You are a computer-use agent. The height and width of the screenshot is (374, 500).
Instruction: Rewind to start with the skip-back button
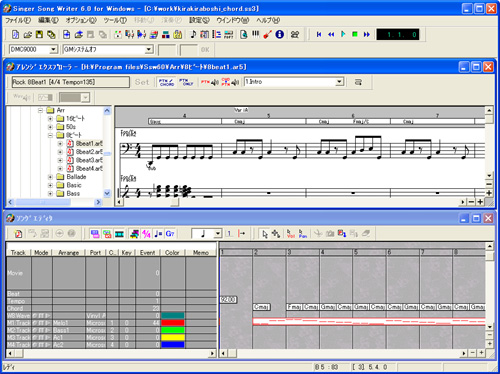(x=319, y=34)
